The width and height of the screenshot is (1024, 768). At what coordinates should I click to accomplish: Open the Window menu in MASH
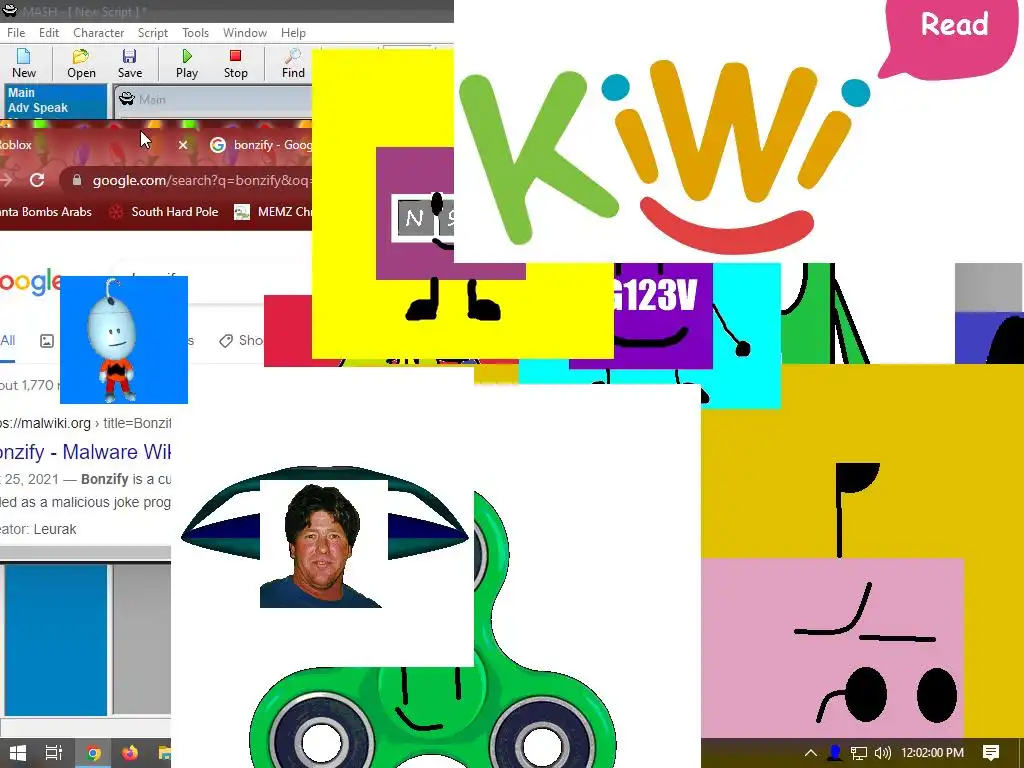(x=245, y=33)
